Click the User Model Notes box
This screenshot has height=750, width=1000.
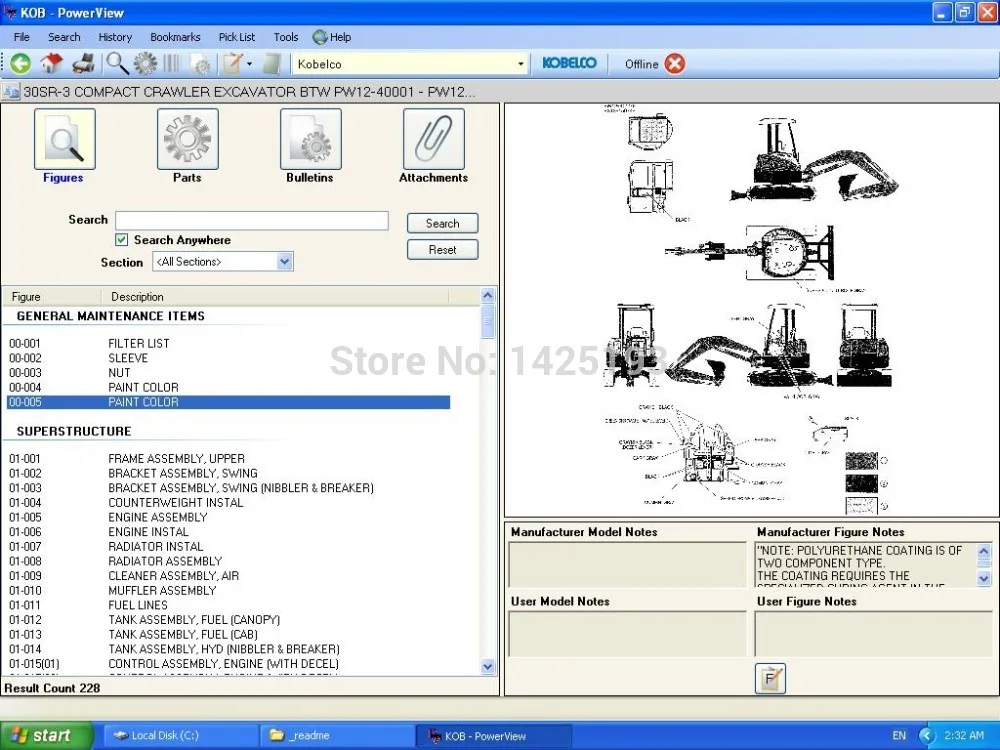tap(627, 633)
